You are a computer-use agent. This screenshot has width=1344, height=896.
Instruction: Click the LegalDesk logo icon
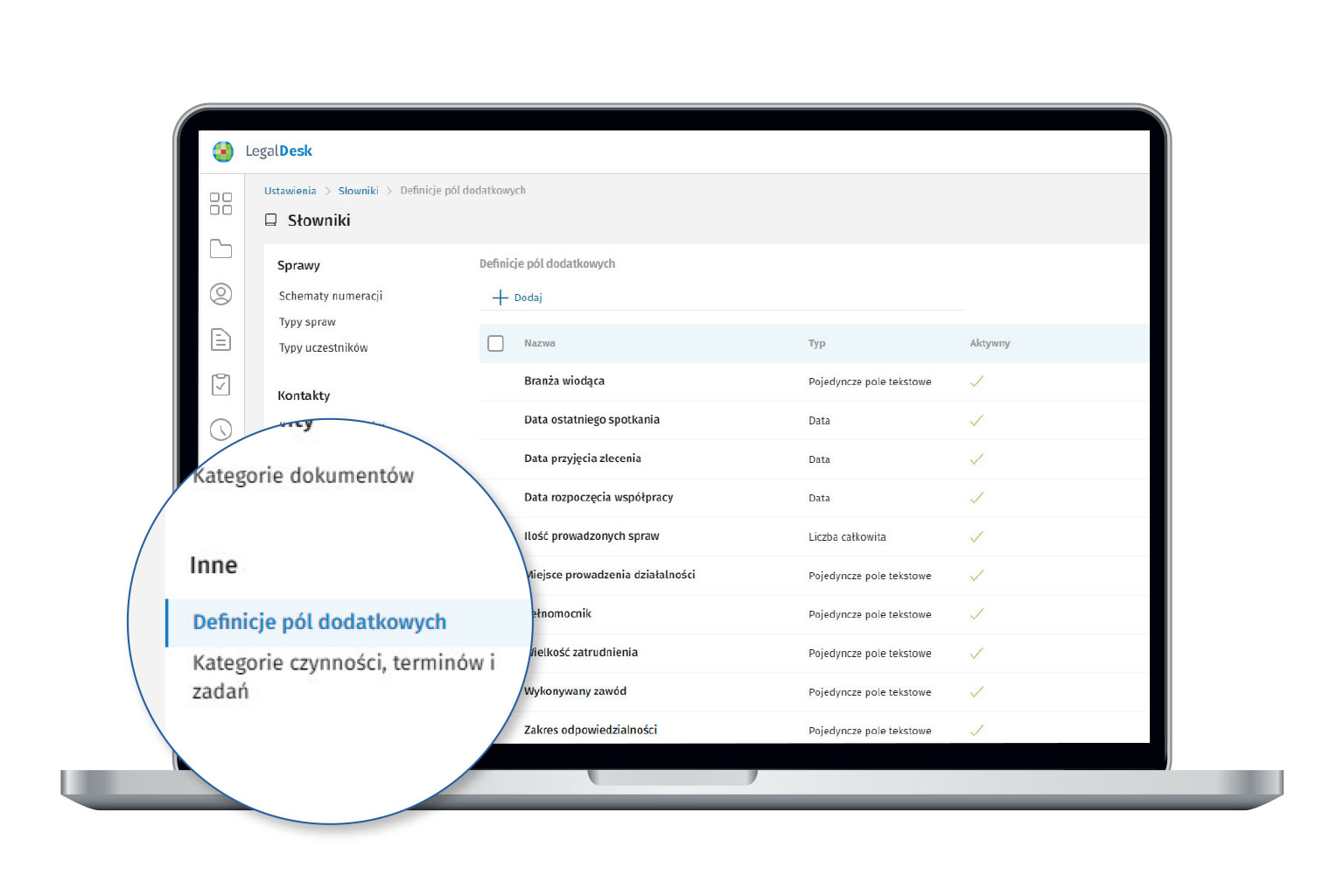tap(223, 151)
